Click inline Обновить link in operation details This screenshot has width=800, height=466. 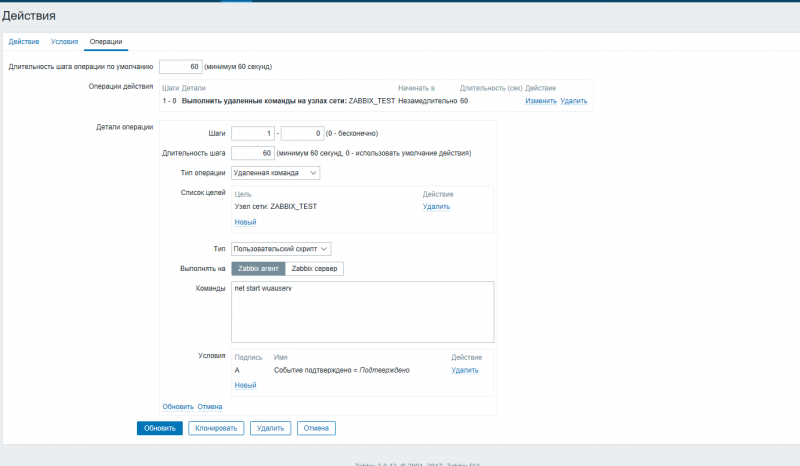(x=178, y=407)
